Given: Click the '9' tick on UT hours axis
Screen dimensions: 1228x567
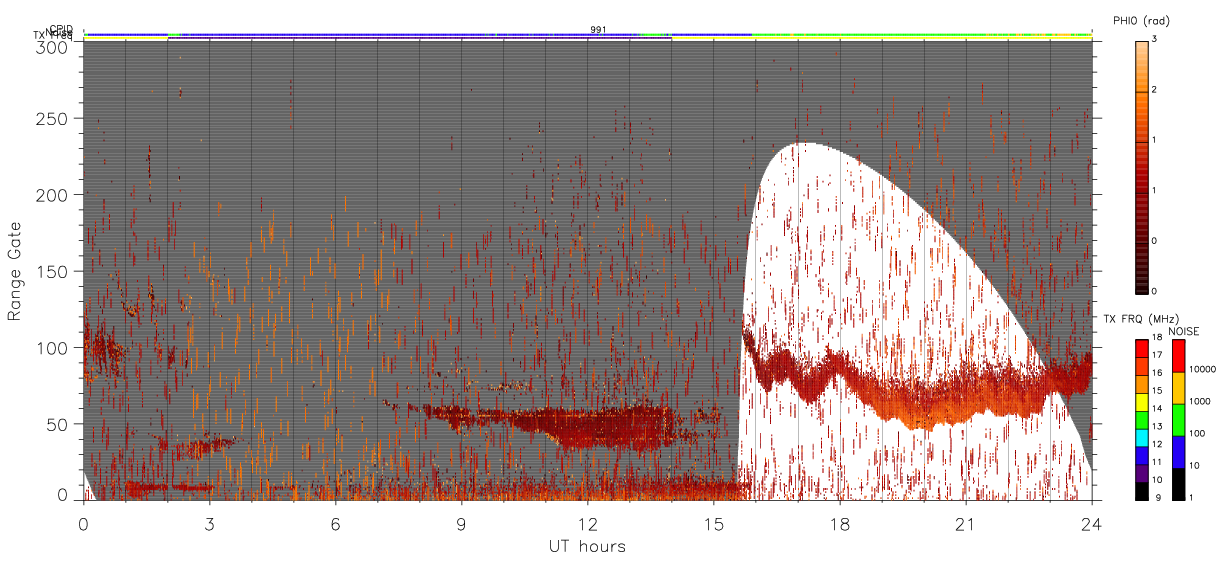Looking at the screenshot, I should [x=462, y=524].
